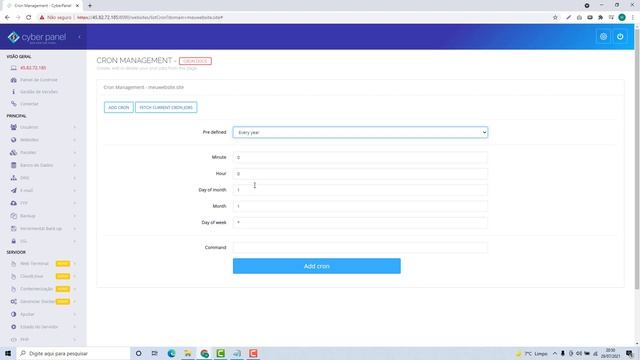Click the CloudLinux hand icon
This screenshot has width=640, height=360.
click(13, 276)
